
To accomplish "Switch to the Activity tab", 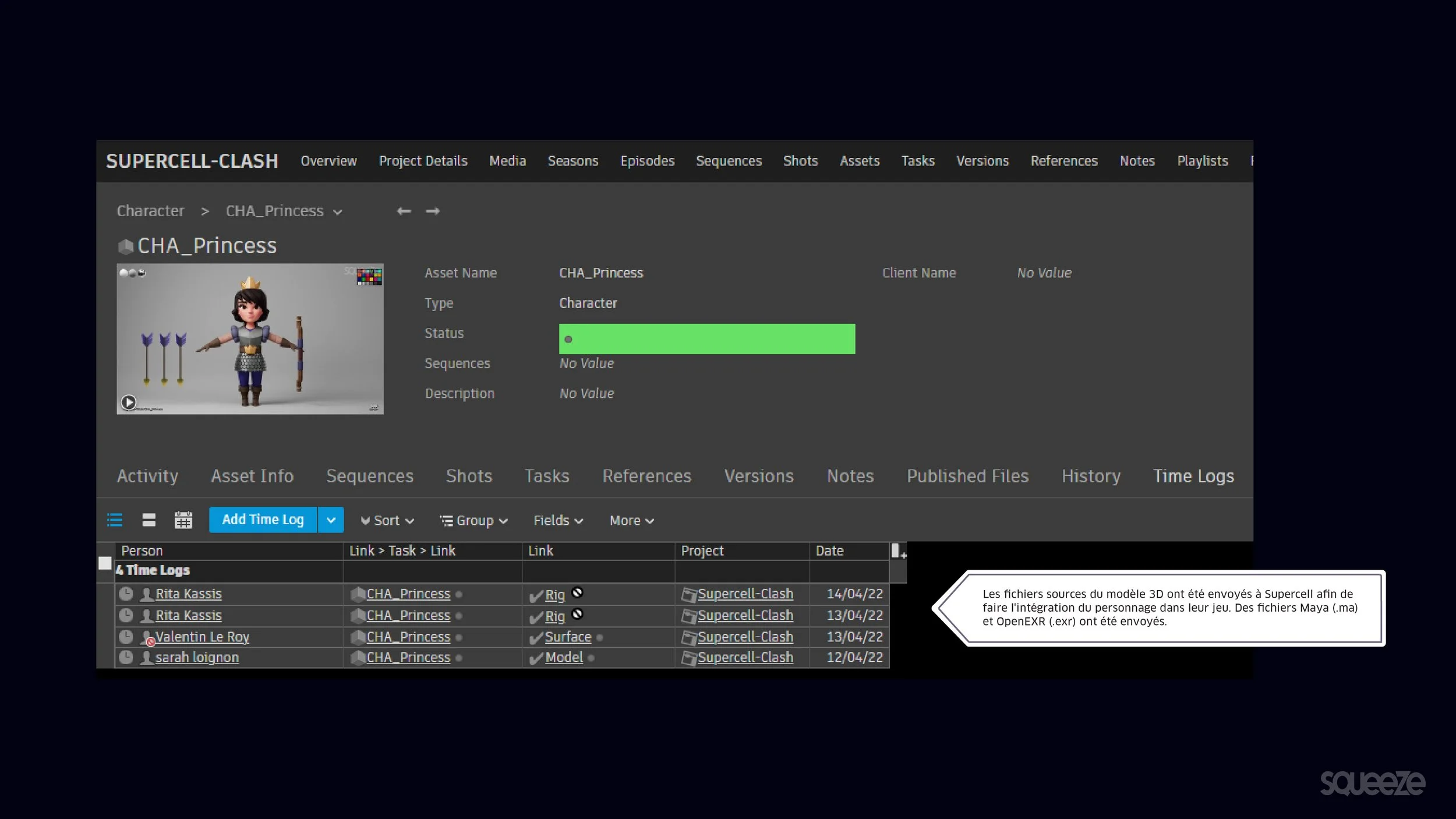I will 147,476.
